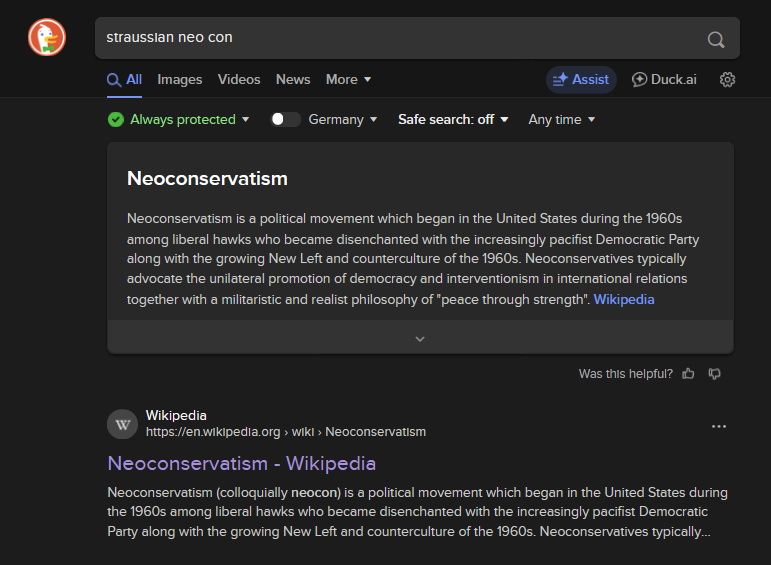
Task: Switch to the News tab
Action: click(293, 80)
